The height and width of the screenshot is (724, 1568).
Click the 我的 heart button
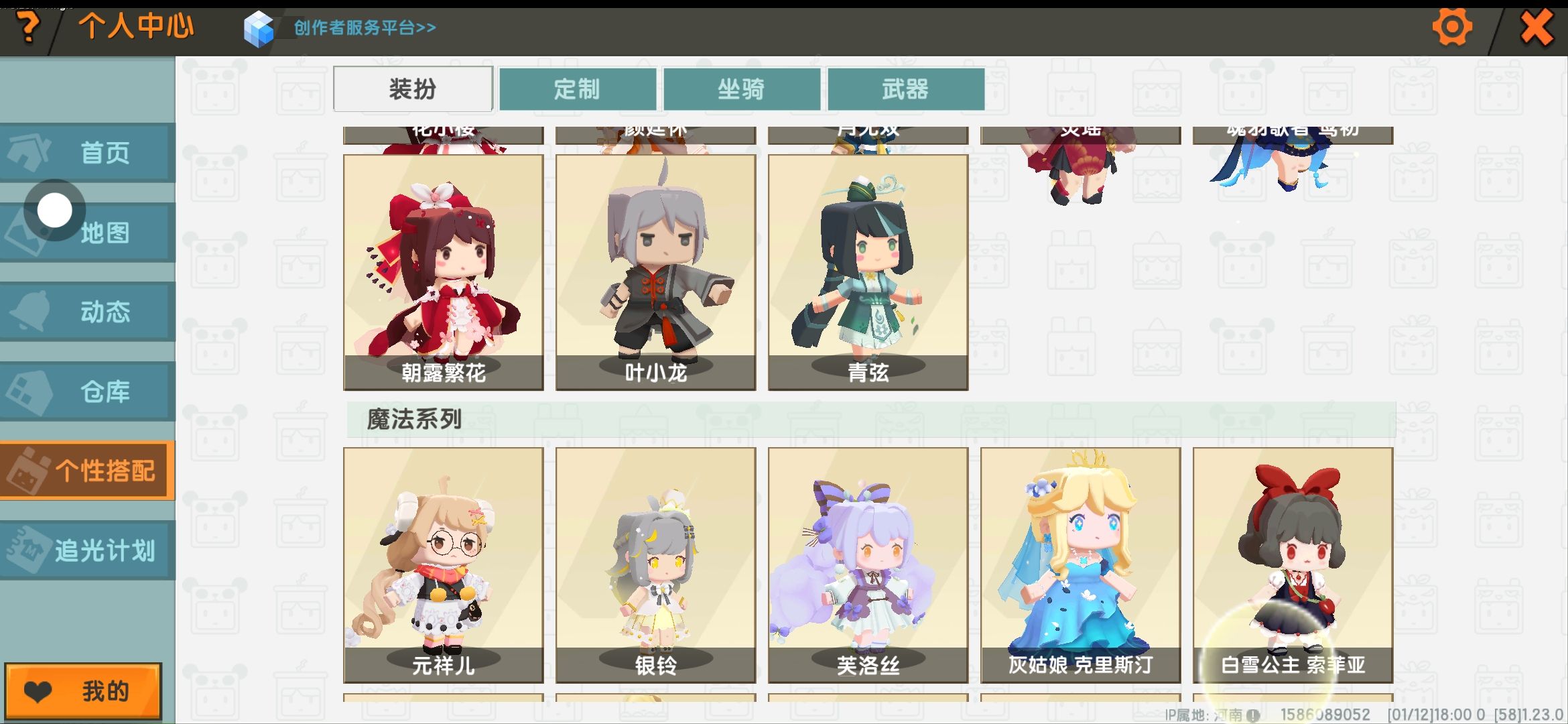(x=83, y=691)
